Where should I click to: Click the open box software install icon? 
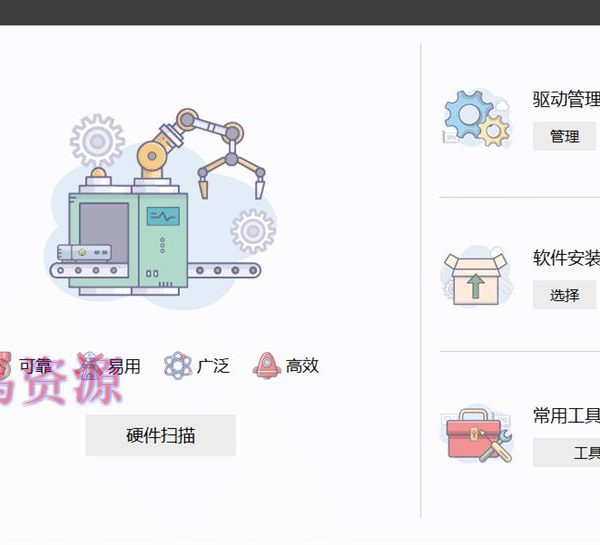point(476,276)
